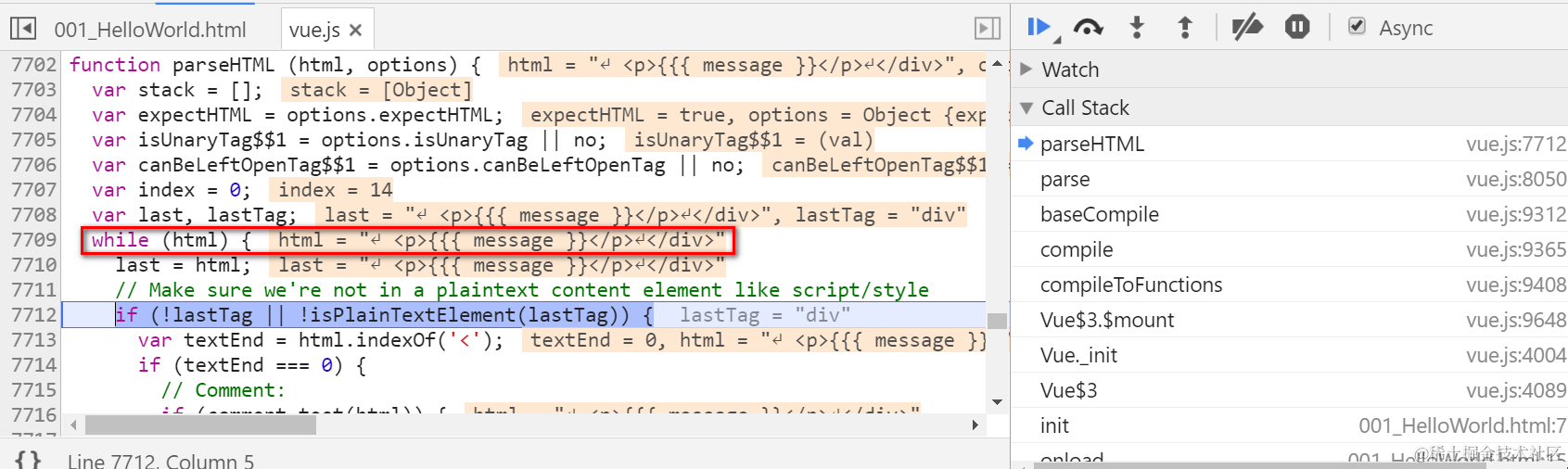This screenshot has width=1568, height=469.
Task: Click the horizontal scrollbar thumb in editor
Action: point(200,425)
